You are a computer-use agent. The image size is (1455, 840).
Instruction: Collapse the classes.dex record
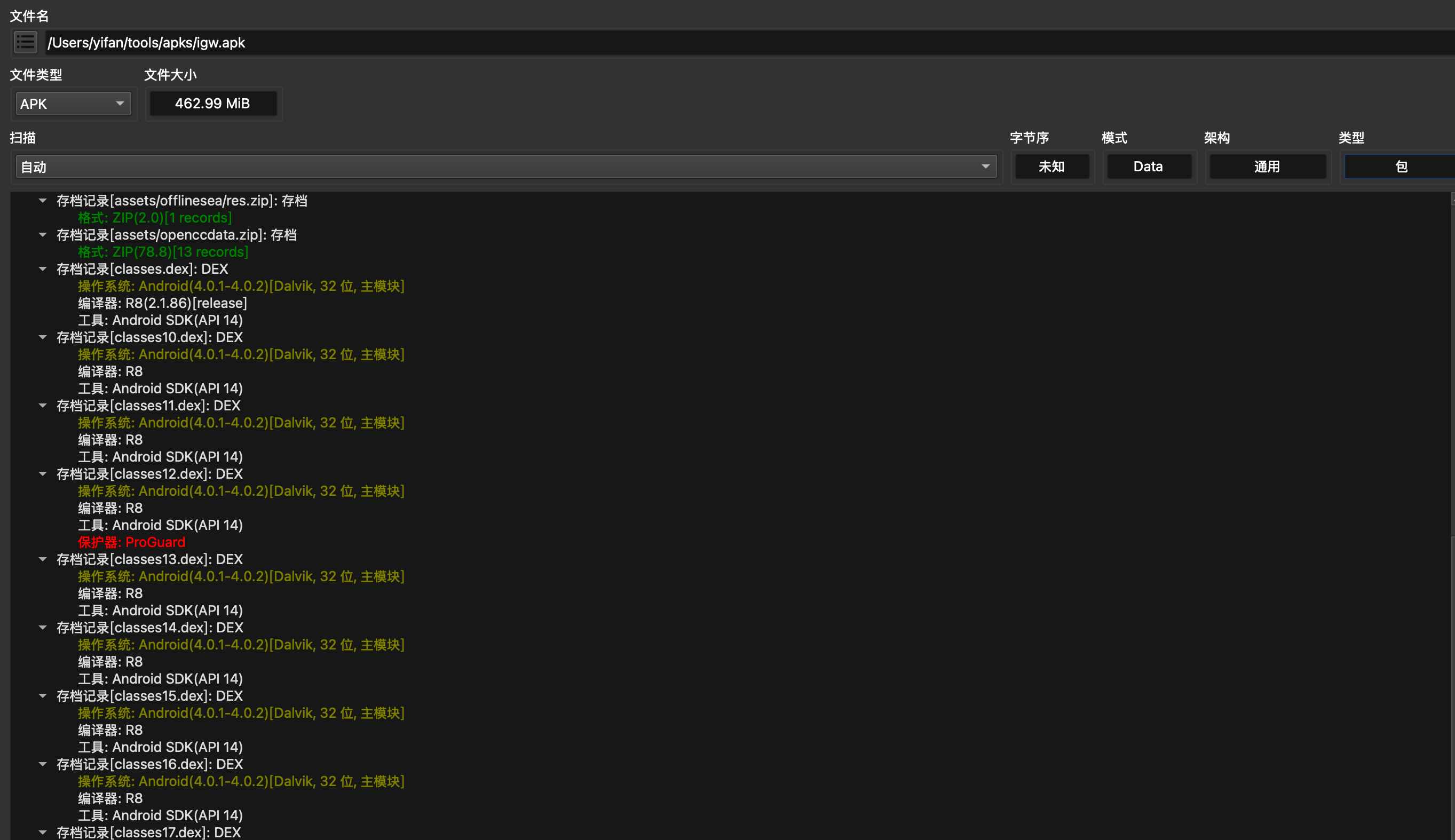(42, 269)
